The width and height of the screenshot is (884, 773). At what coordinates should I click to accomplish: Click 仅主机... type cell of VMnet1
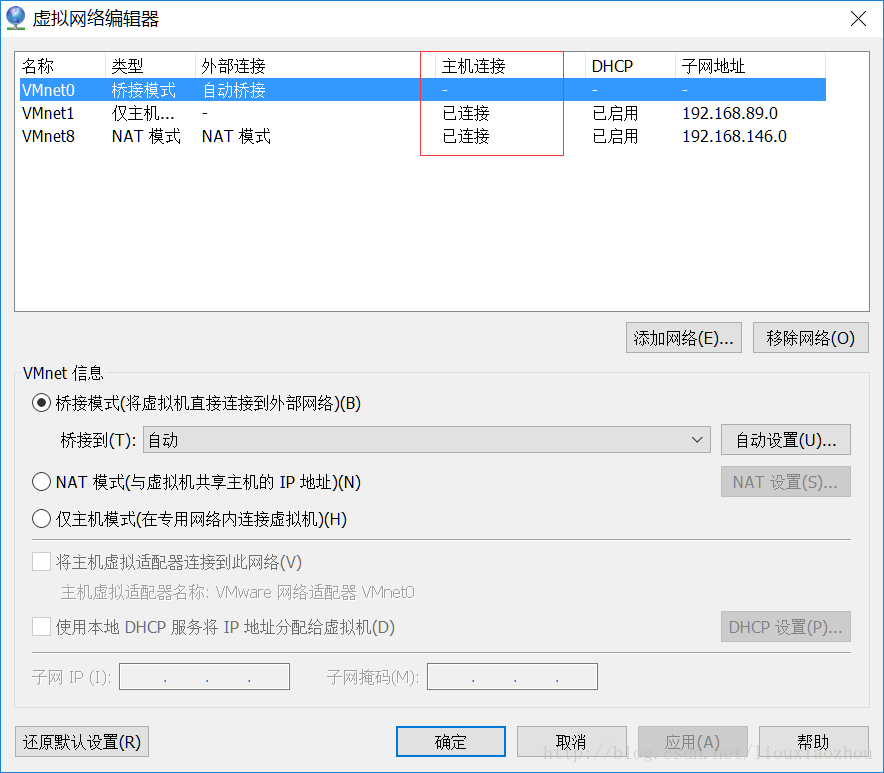pos(143,113)
